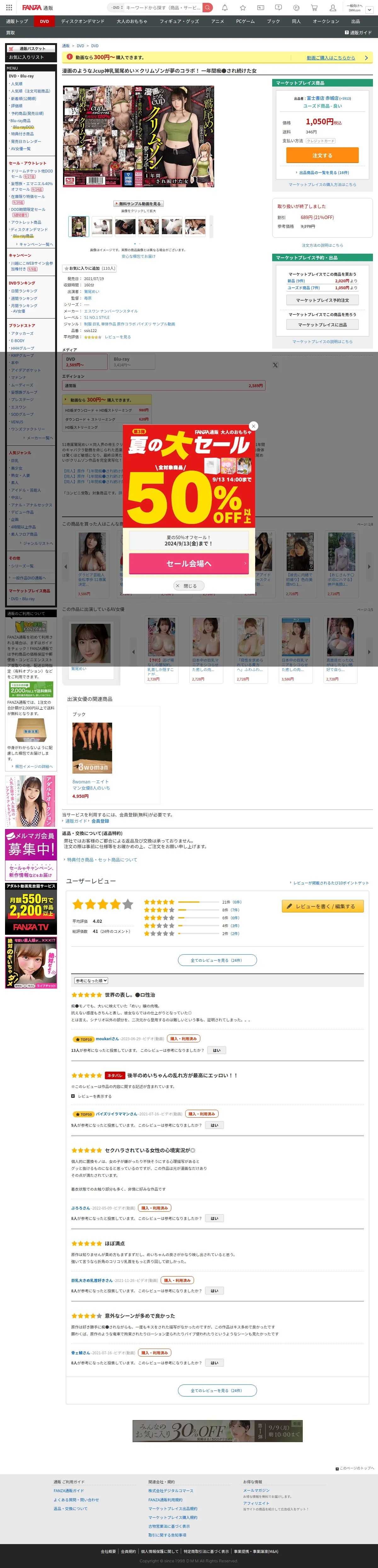Image resolution: width=378 pixels, height=1568 pixels.
Task: Click the search magnifier button
Action: tap(207, 7)
